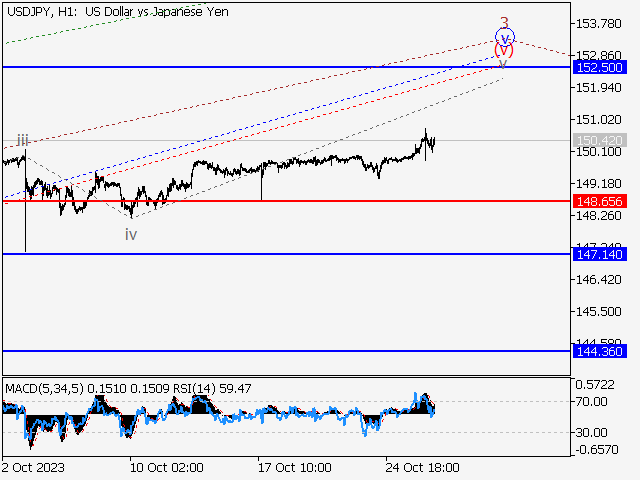
Task: Click the 70.00 RSI level label
Action: click(x=591, y=402)
